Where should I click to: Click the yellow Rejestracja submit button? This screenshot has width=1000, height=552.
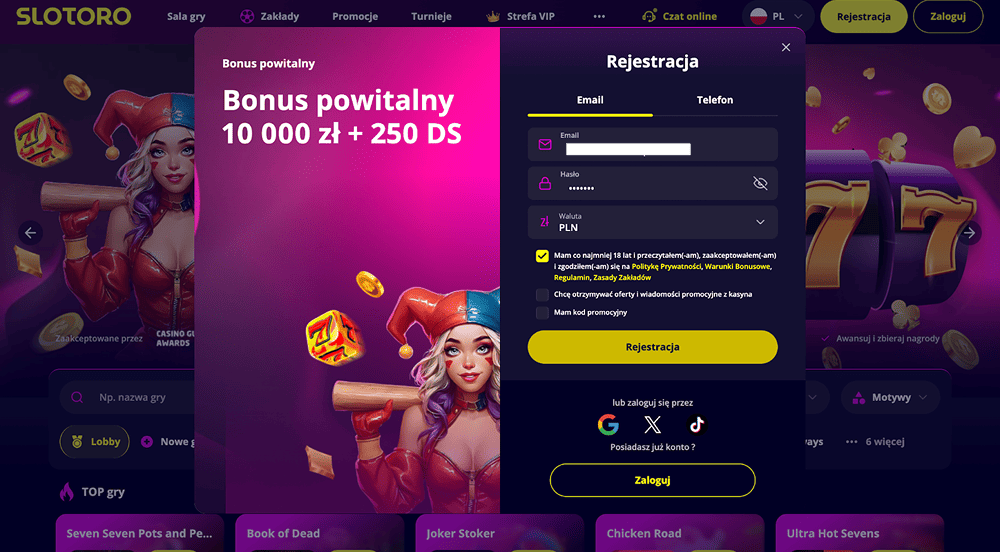652,347
